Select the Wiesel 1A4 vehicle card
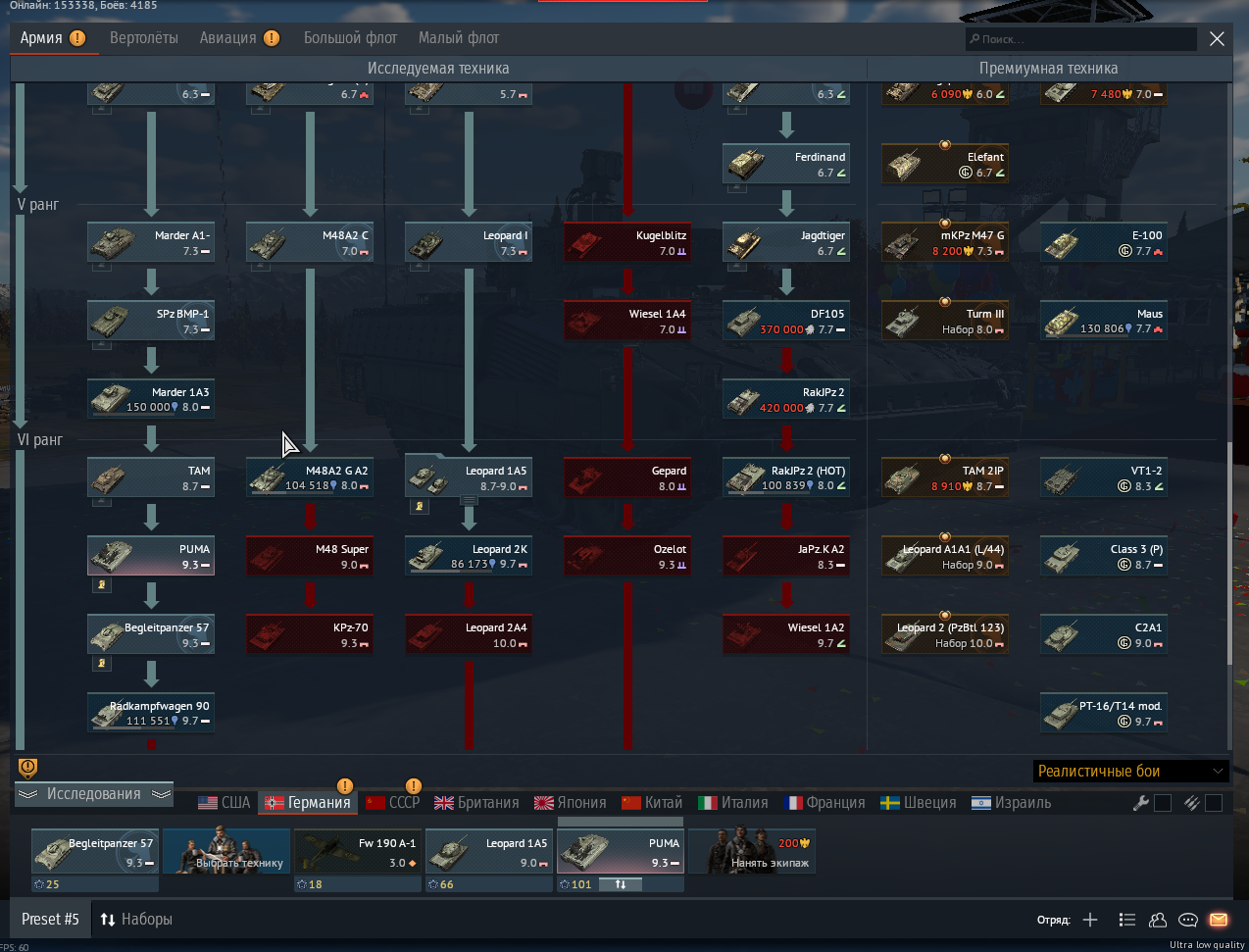 tap(627, 321)
